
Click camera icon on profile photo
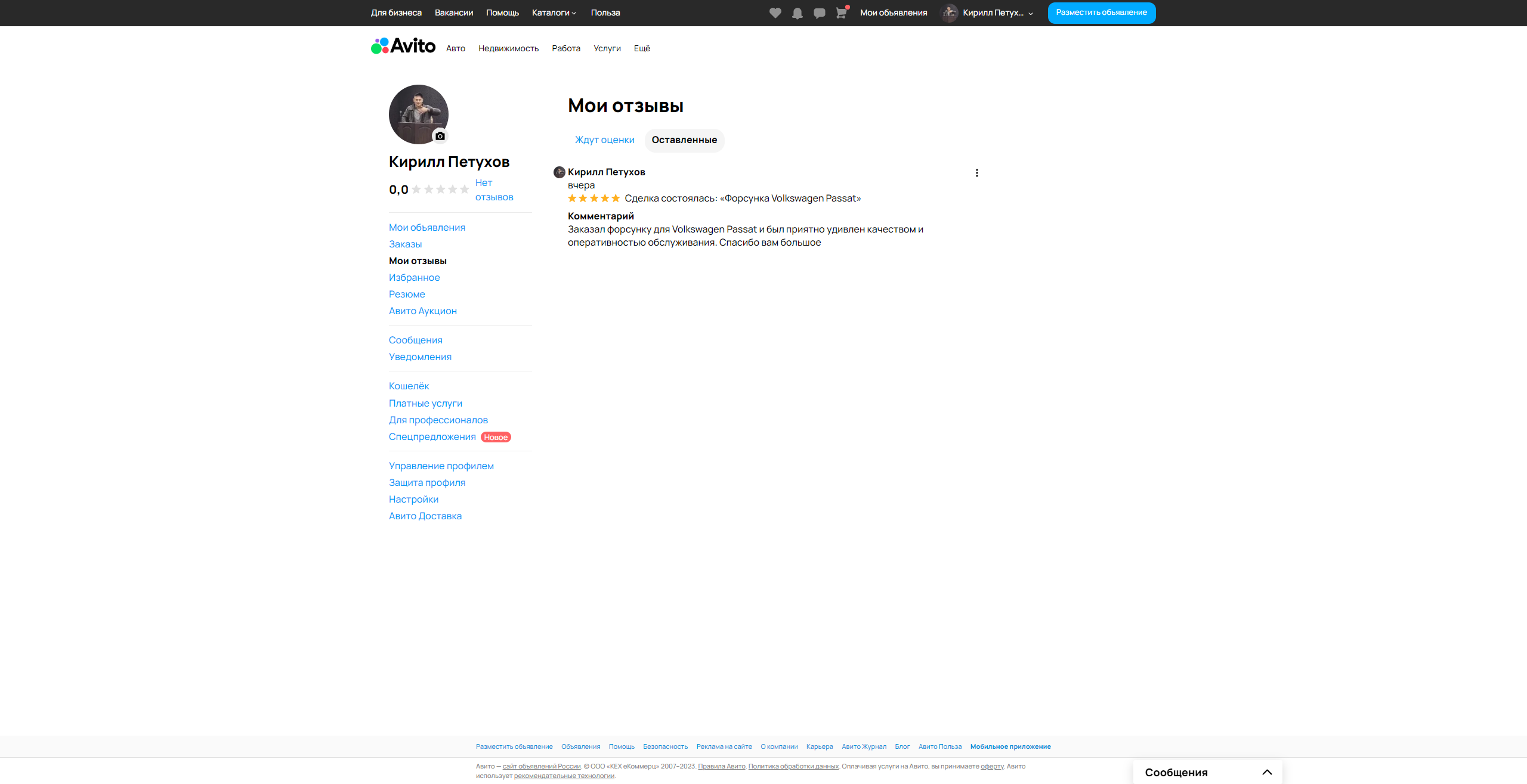440,136
